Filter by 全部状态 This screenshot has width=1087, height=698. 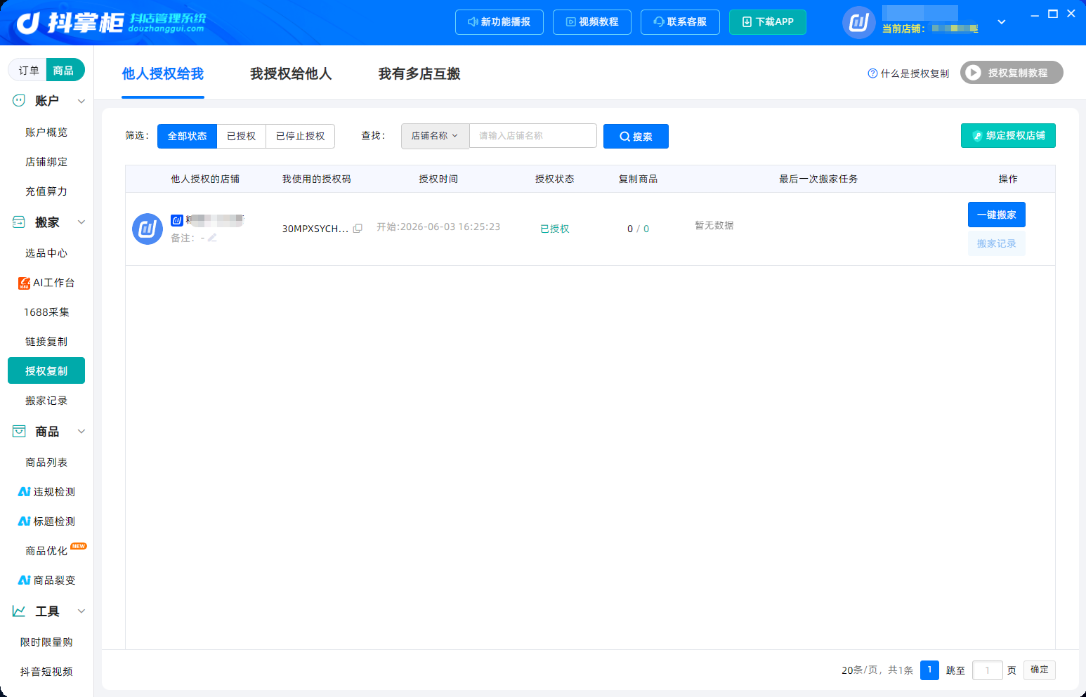pyautogui.click(x=187, y=137)
